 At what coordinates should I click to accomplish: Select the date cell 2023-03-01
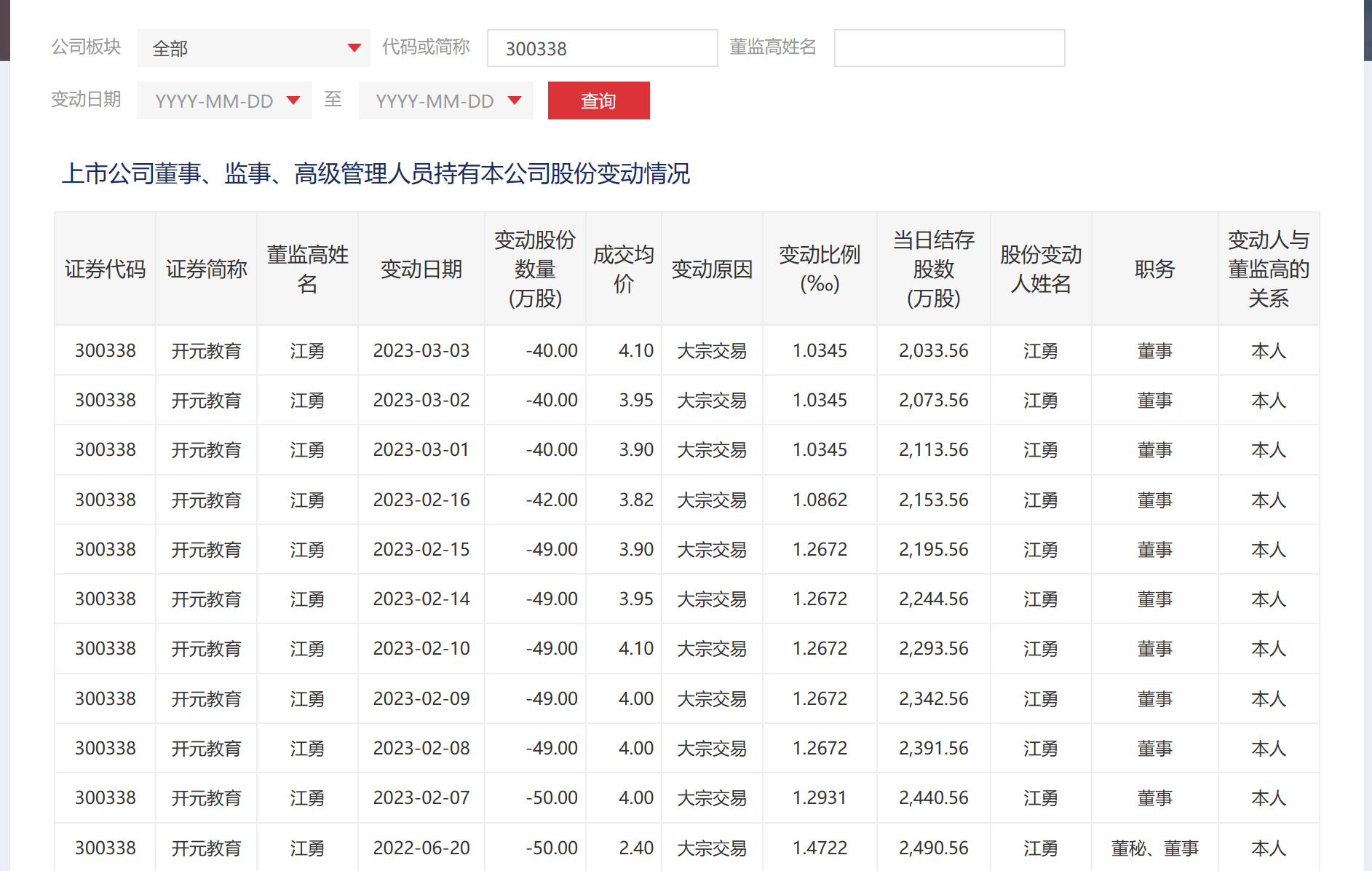tap(421, 449)
